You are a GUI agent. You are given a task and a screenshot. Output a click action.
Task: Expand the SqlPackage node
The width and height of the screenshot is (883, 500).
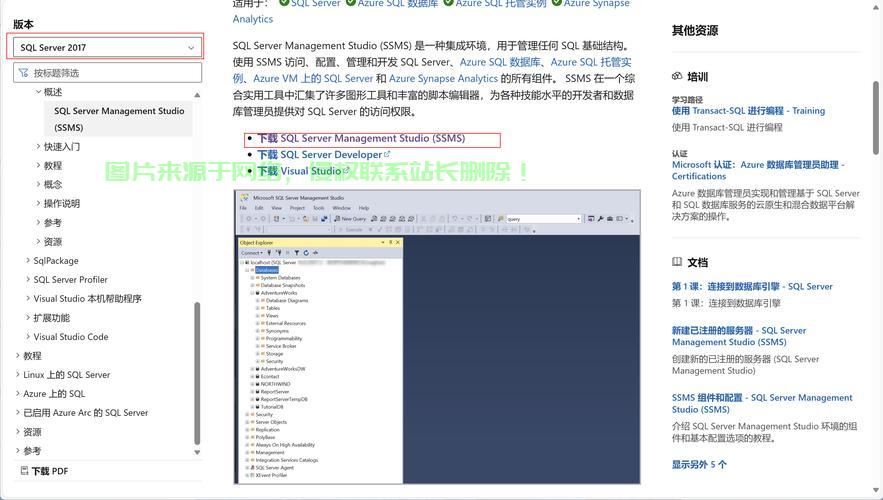coord(28,260)
